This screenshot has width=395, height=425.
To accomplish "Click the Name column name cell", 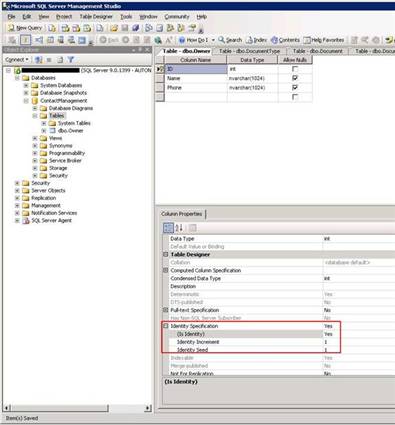I will (x=196, y=78).
